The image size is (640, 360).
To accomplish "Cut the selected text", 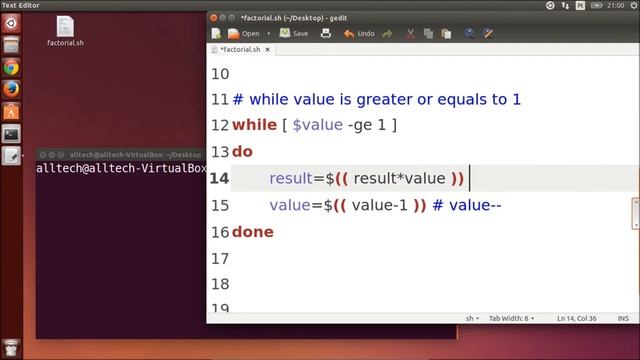I will (x=411, y=33).
